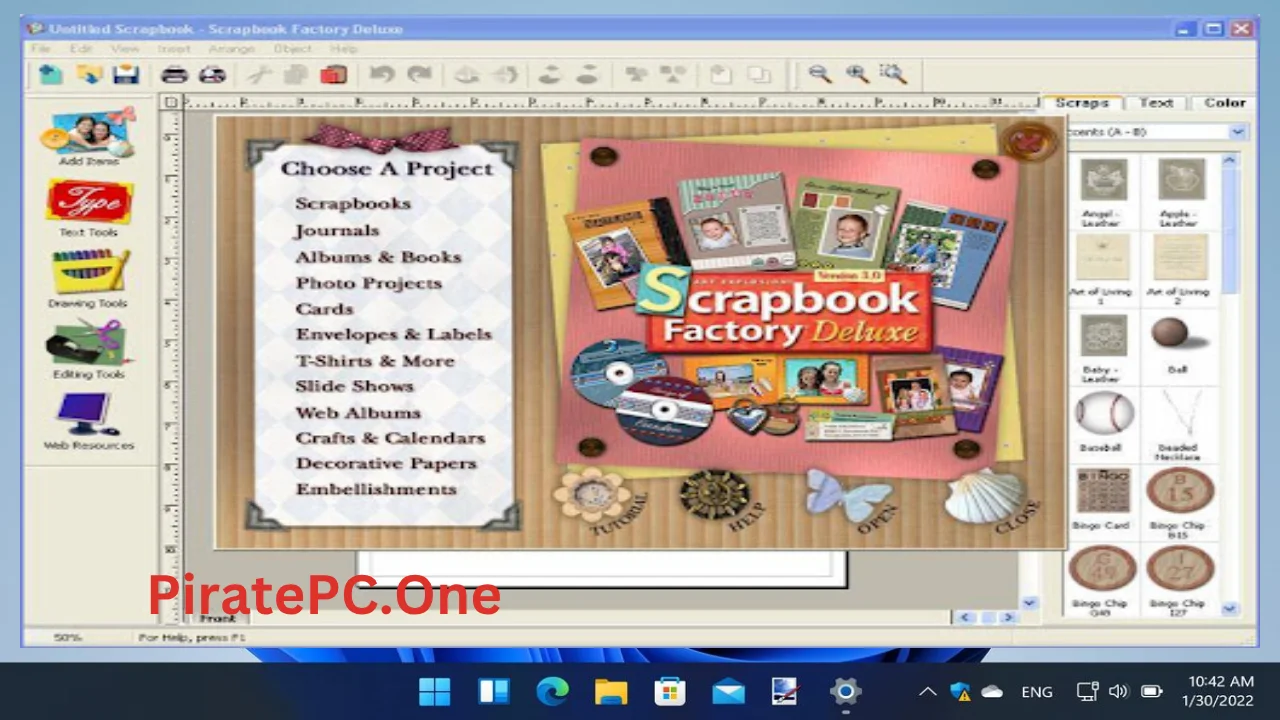Select the Front page tab
Image resolution: width=1280 pixels, height=720 pixels.
pyautogui.click(x=217, y=618)
